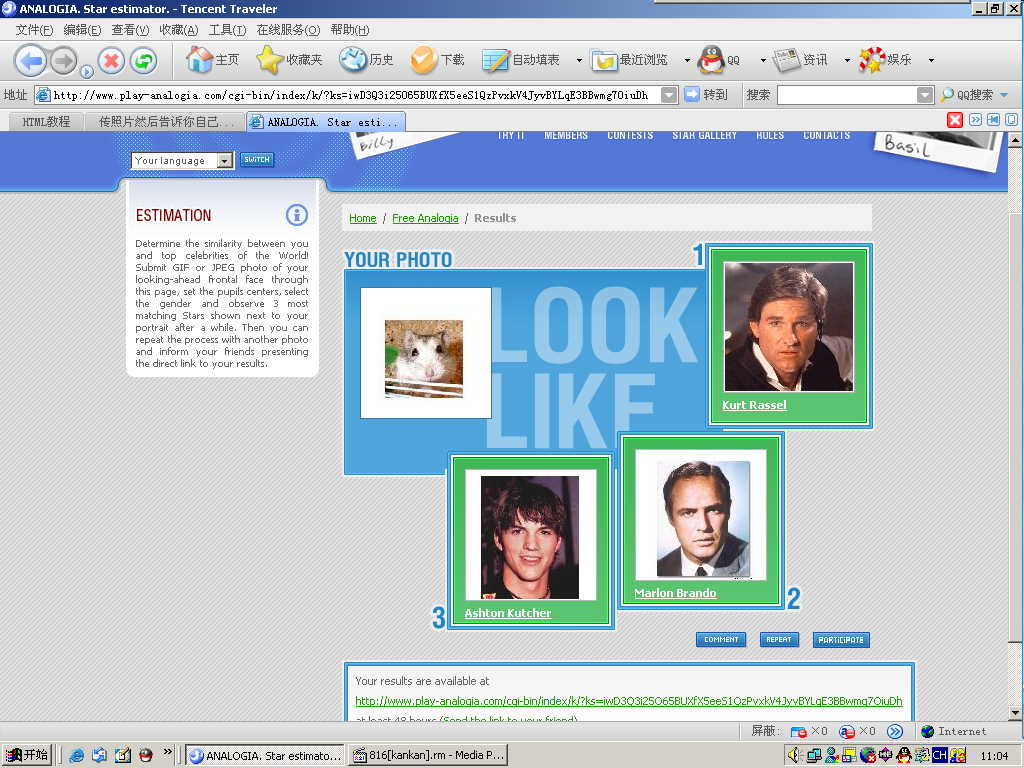
Task: Open the Kurt Rassel name link
Action: (754, 405)
